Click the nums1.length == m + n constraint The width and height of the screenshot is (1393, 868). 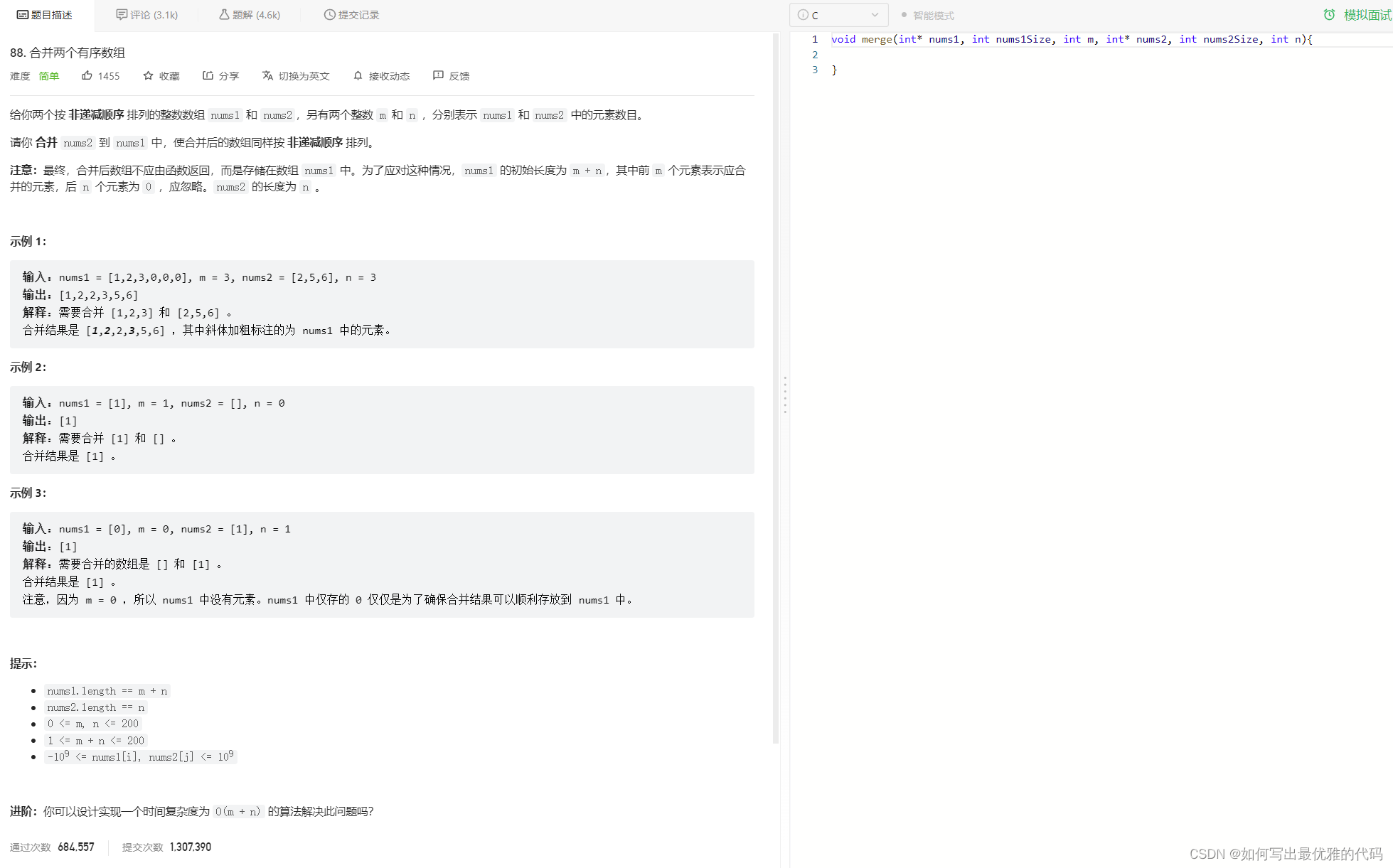(107, 691)
